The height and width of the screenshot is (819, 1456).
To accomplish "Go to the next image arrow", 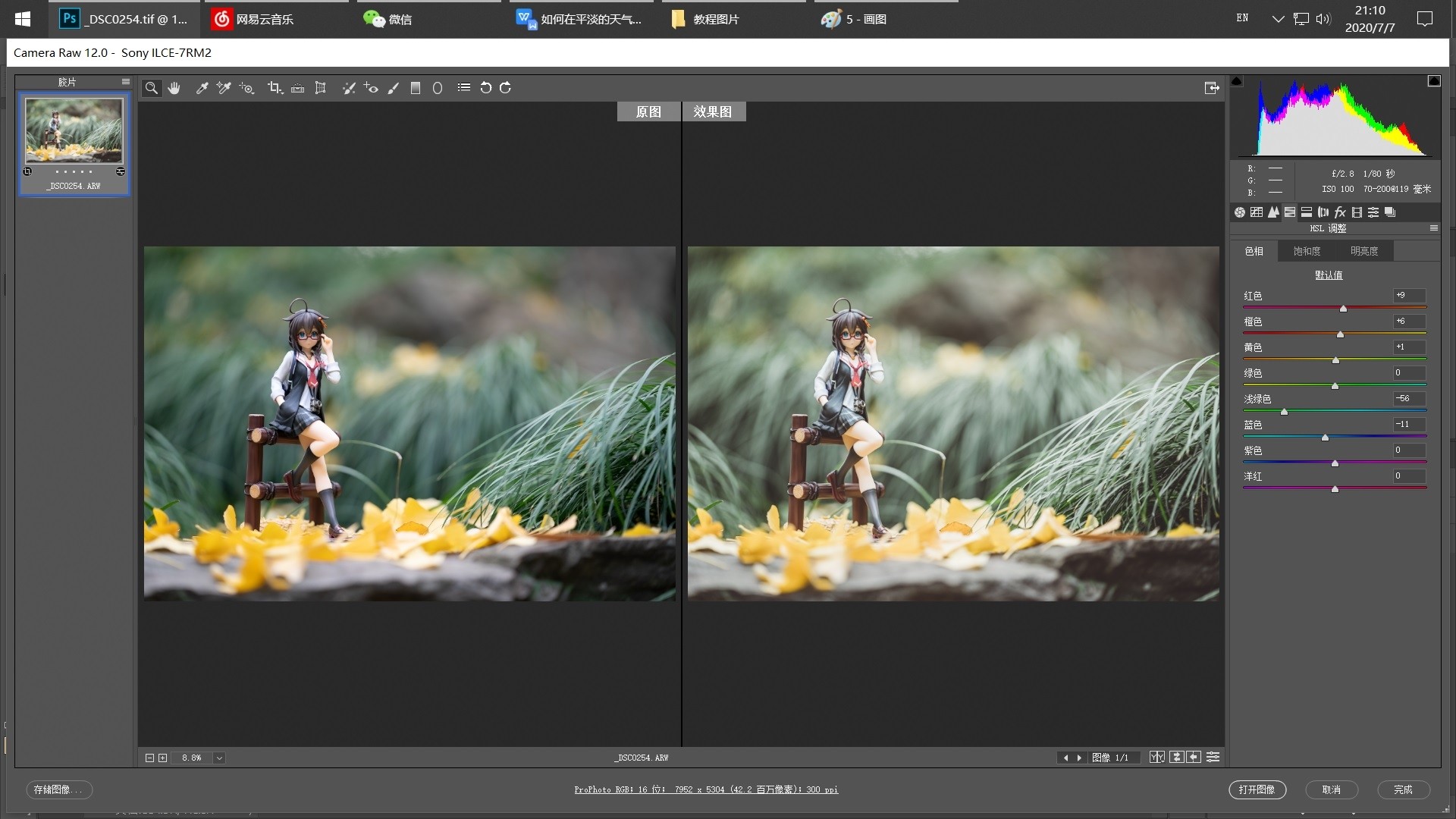I will (x=1079, y=758).
